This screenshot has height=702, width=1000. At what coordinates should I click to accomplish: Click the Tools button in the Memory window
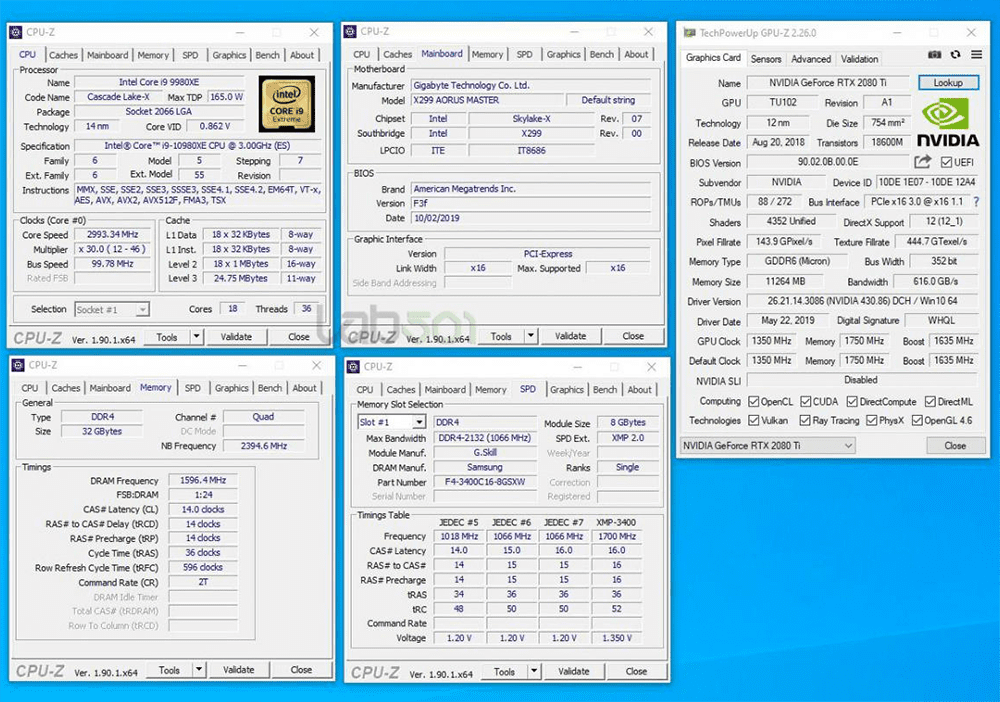pyautogui.click(x=169, y=669)
